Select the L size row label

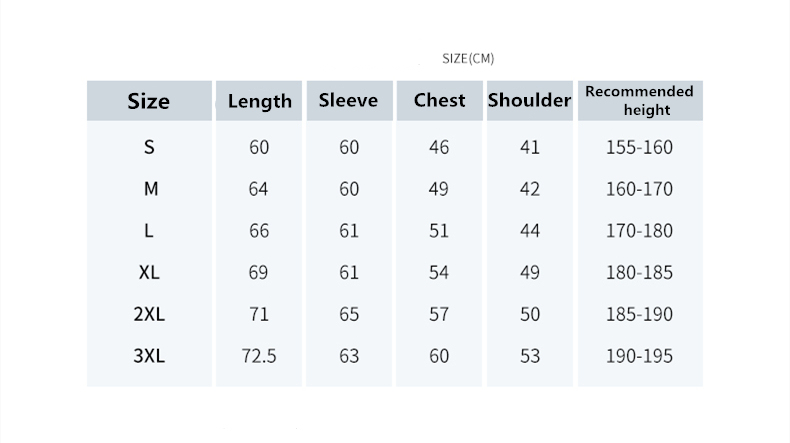pos(149,231)
